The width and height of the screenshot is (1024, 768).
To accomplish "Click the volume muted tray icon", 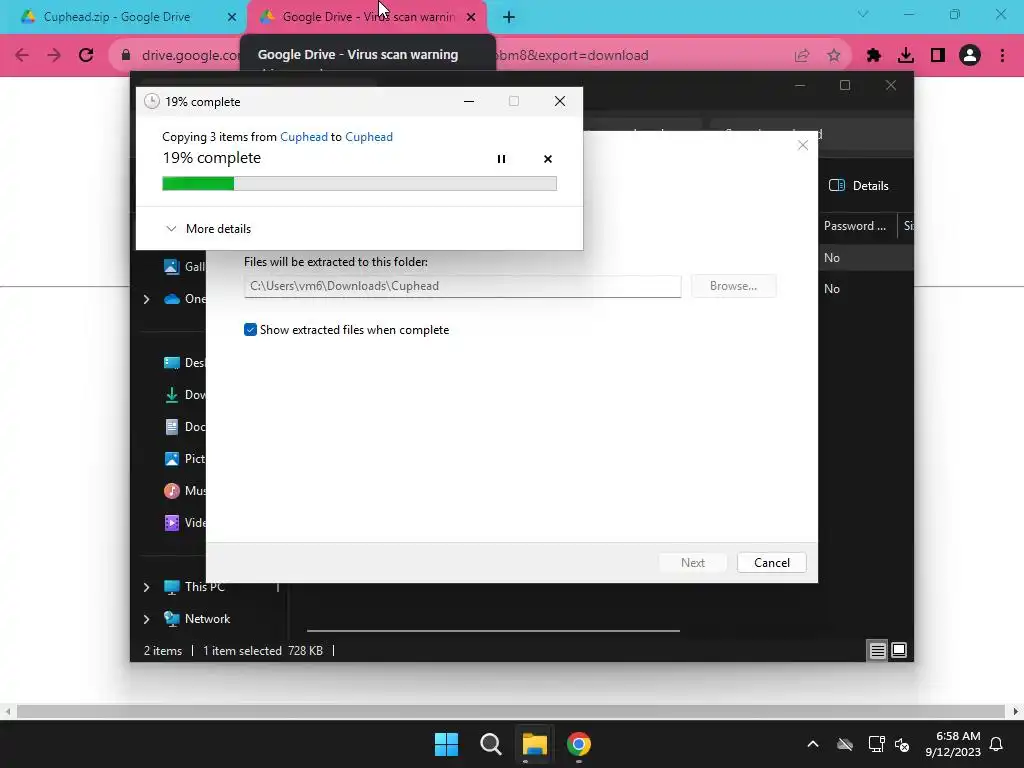I will click(902, 744).
